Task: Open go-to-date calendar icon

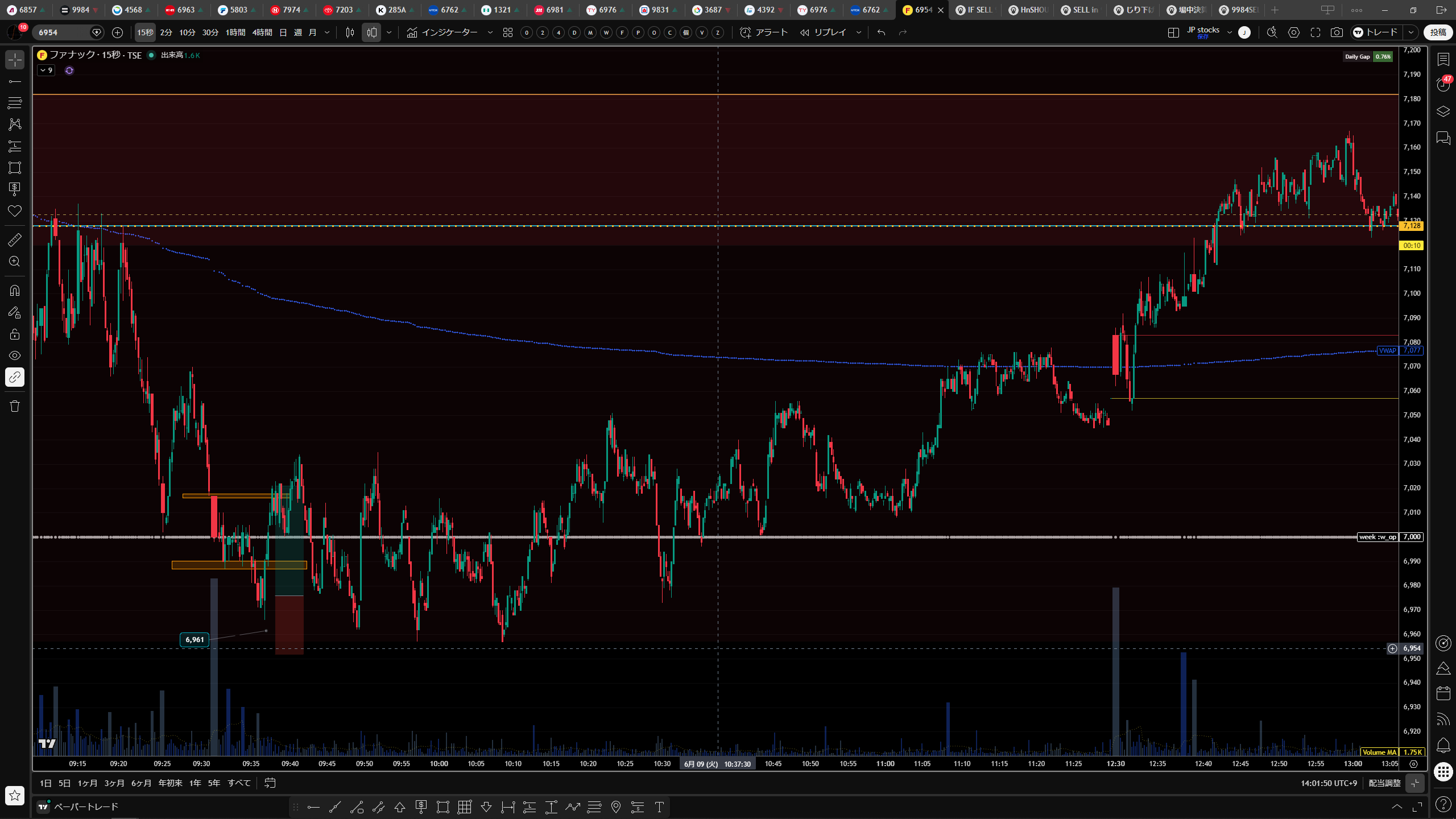Action: (x=270, y=783)
